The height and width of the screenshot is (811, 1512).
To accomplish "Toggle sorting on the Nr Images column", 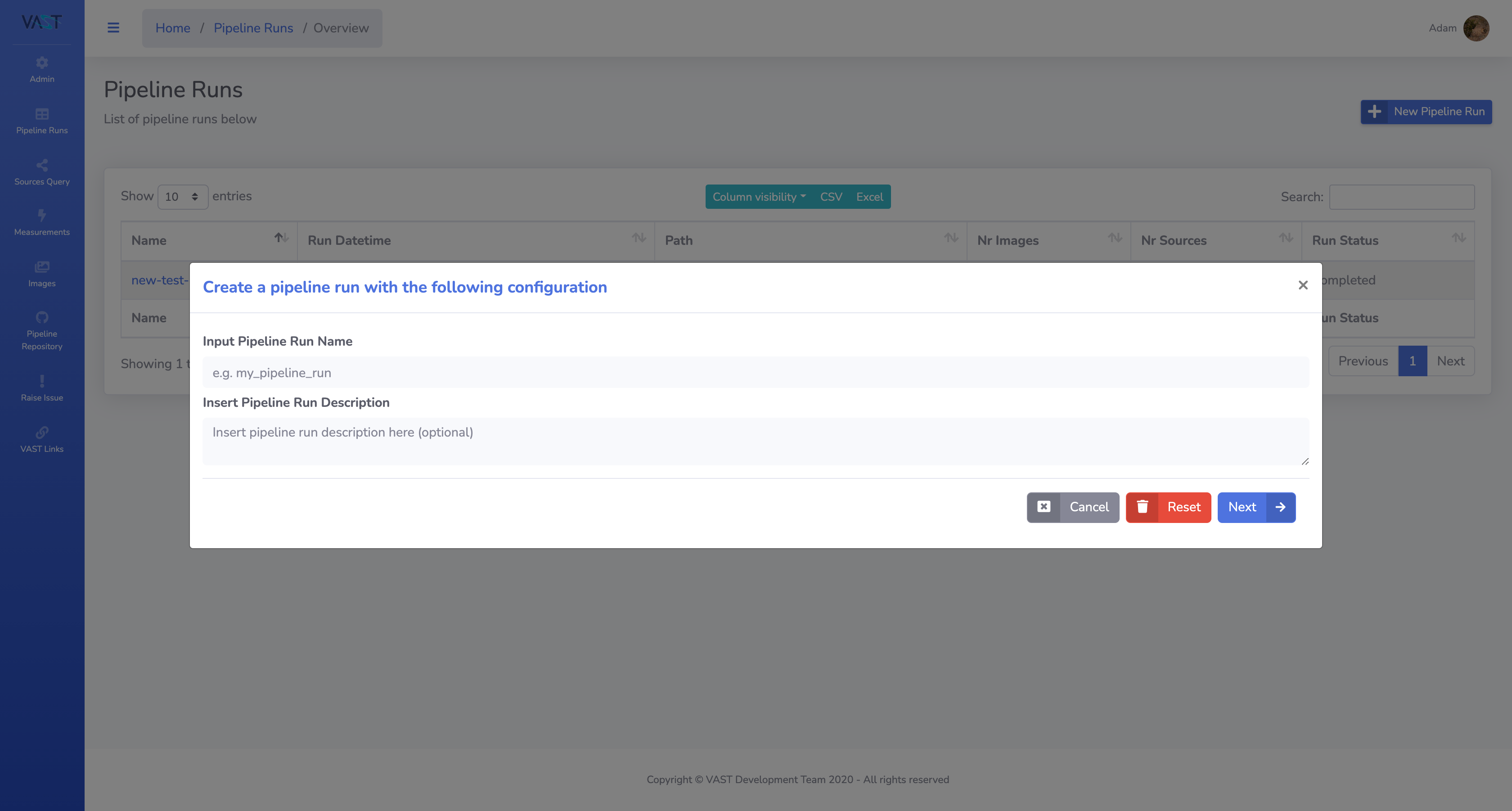I will (1115, 239).
